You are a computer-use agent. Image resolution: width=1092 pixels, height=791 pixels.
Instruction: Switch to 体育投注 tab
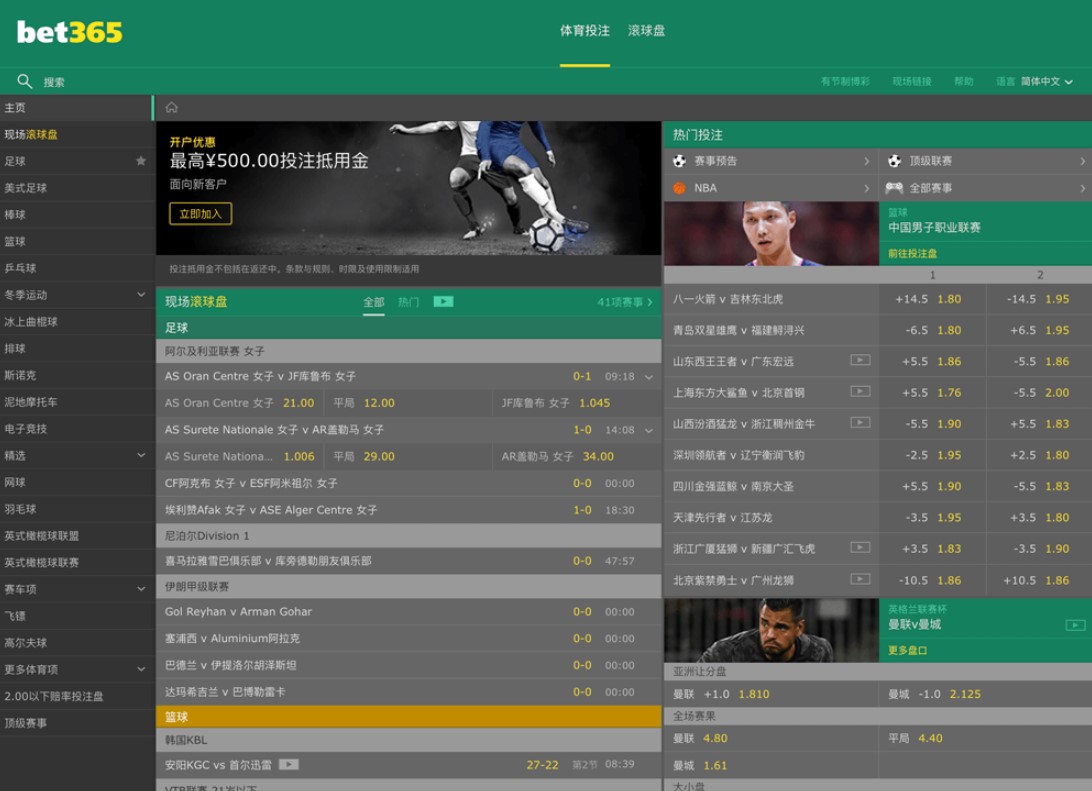(x=585, y=31)
